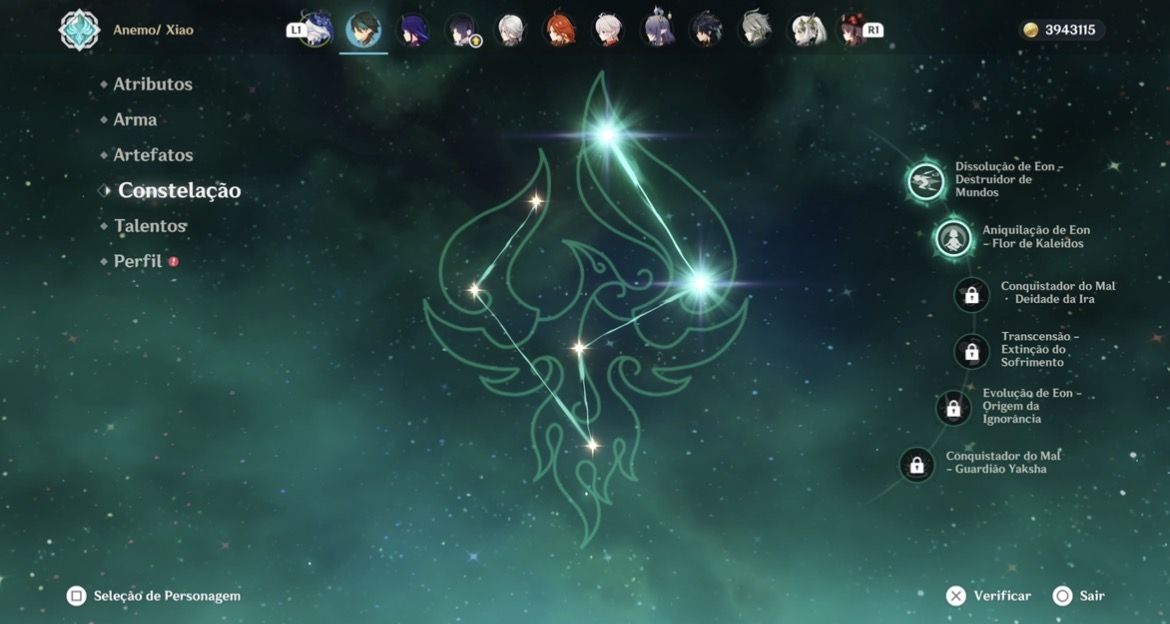The image size is (1170, 624).
Task: Click the gold Mora coin icon
Action: click(1030, 30)
